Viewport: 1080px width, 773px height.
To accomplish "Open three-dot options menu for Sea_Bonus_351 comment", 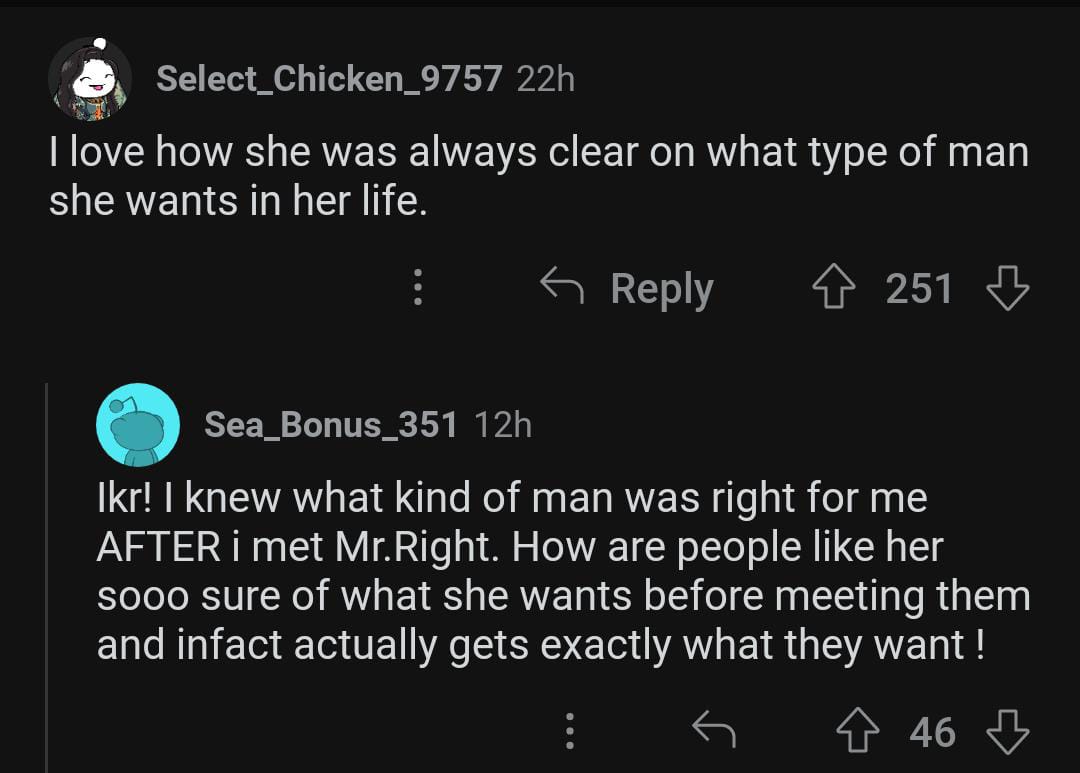I will (569, 732).
